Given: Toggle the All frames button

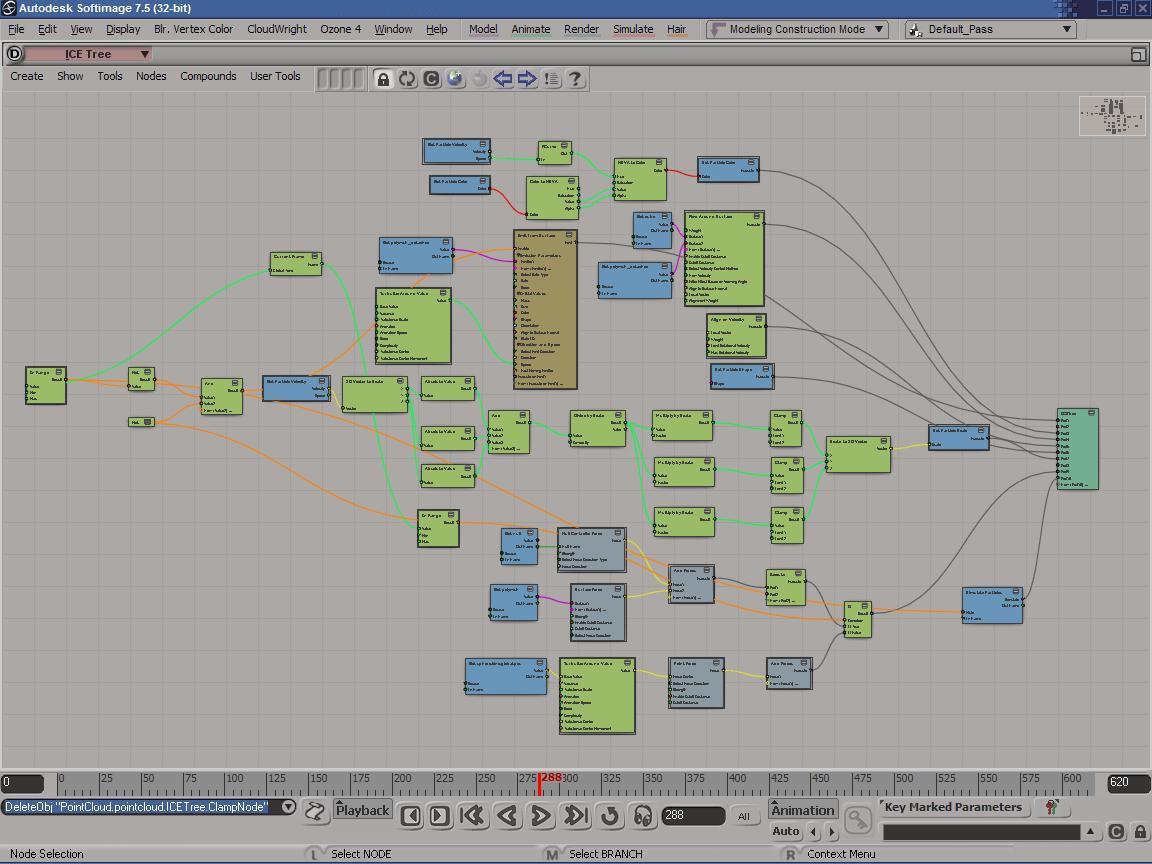Looking at the screenshot, I should [x=743, y=816].
